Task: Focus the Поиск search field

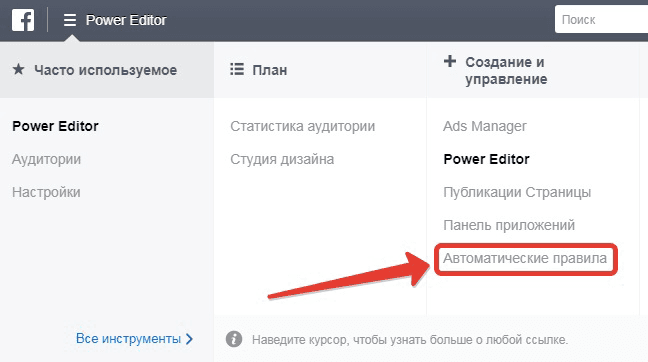Action: pos(601,19)
